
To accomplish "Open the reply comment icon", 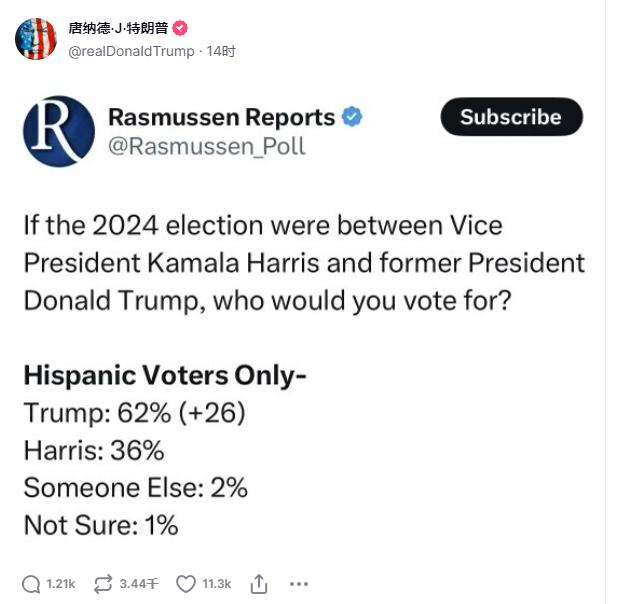I will pyautogui.click(x=31, y=584).
